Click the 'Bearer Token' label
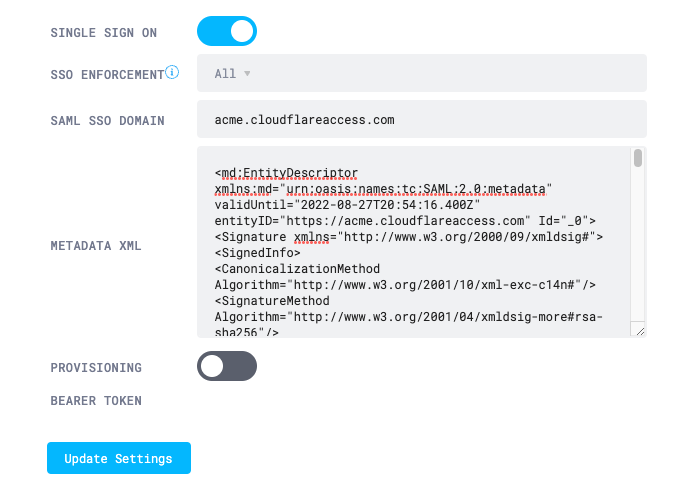 pyautogui.click(x=96, y=401)
